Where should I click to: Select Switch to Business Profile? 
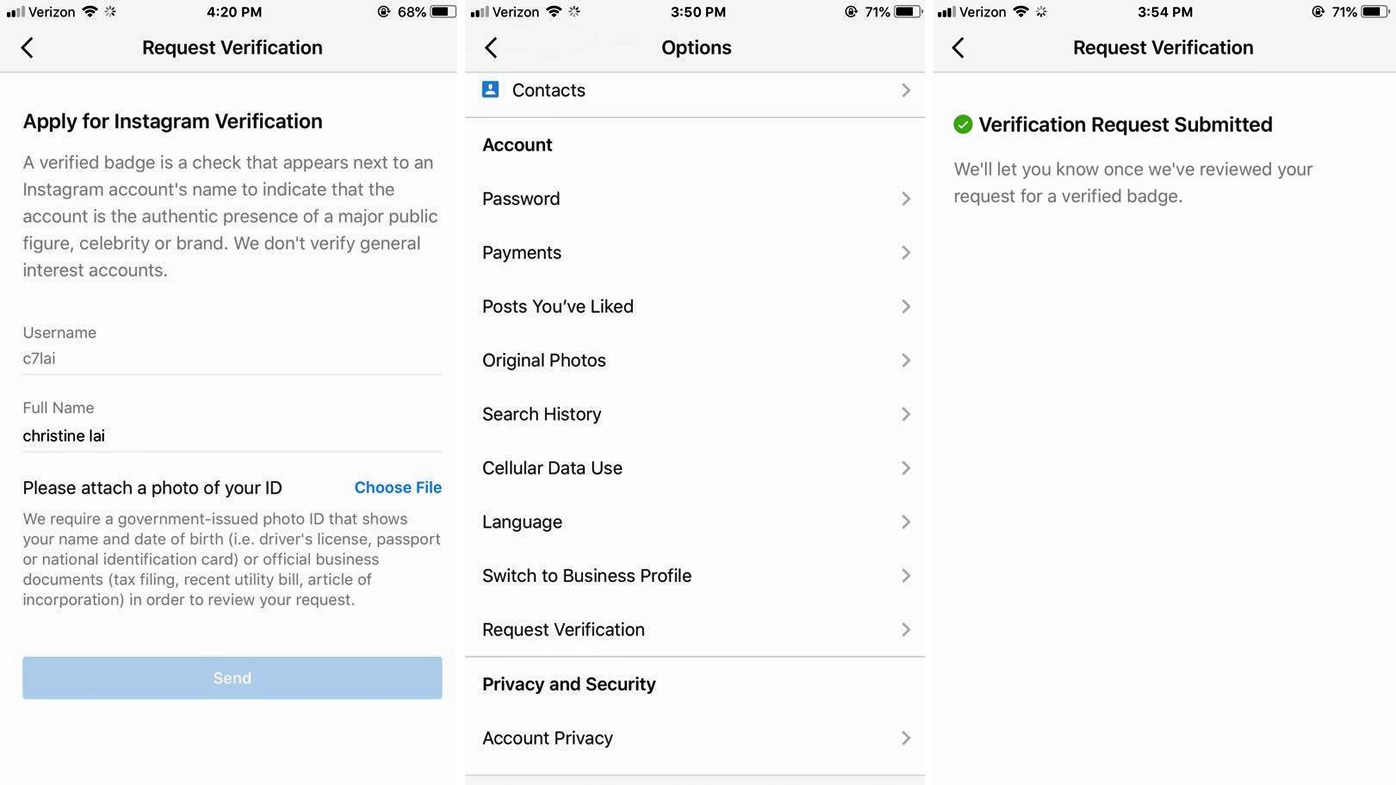pos(695,576)
